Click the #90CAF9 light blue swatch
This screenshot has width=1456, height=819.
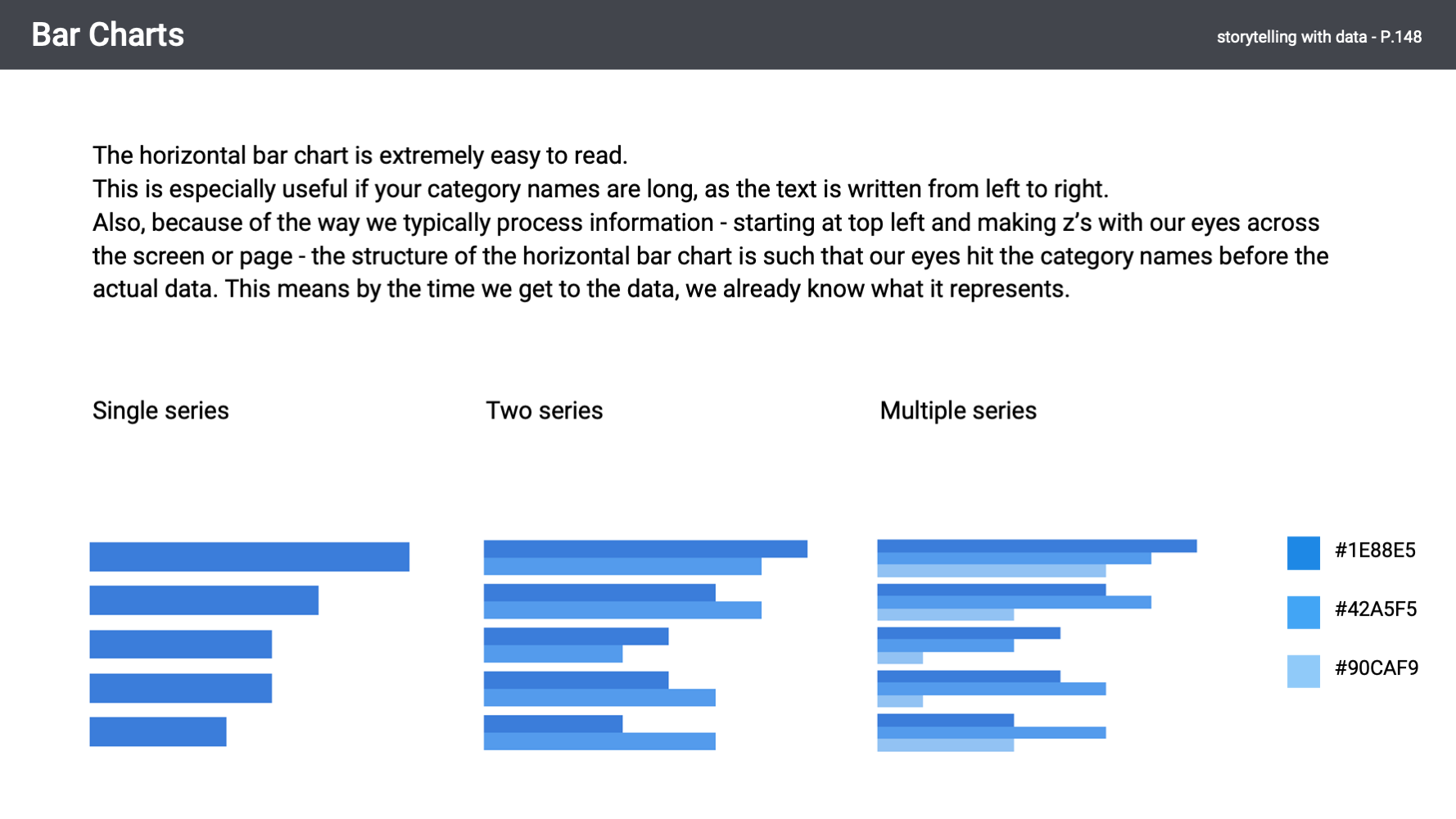coord(1303,671)
